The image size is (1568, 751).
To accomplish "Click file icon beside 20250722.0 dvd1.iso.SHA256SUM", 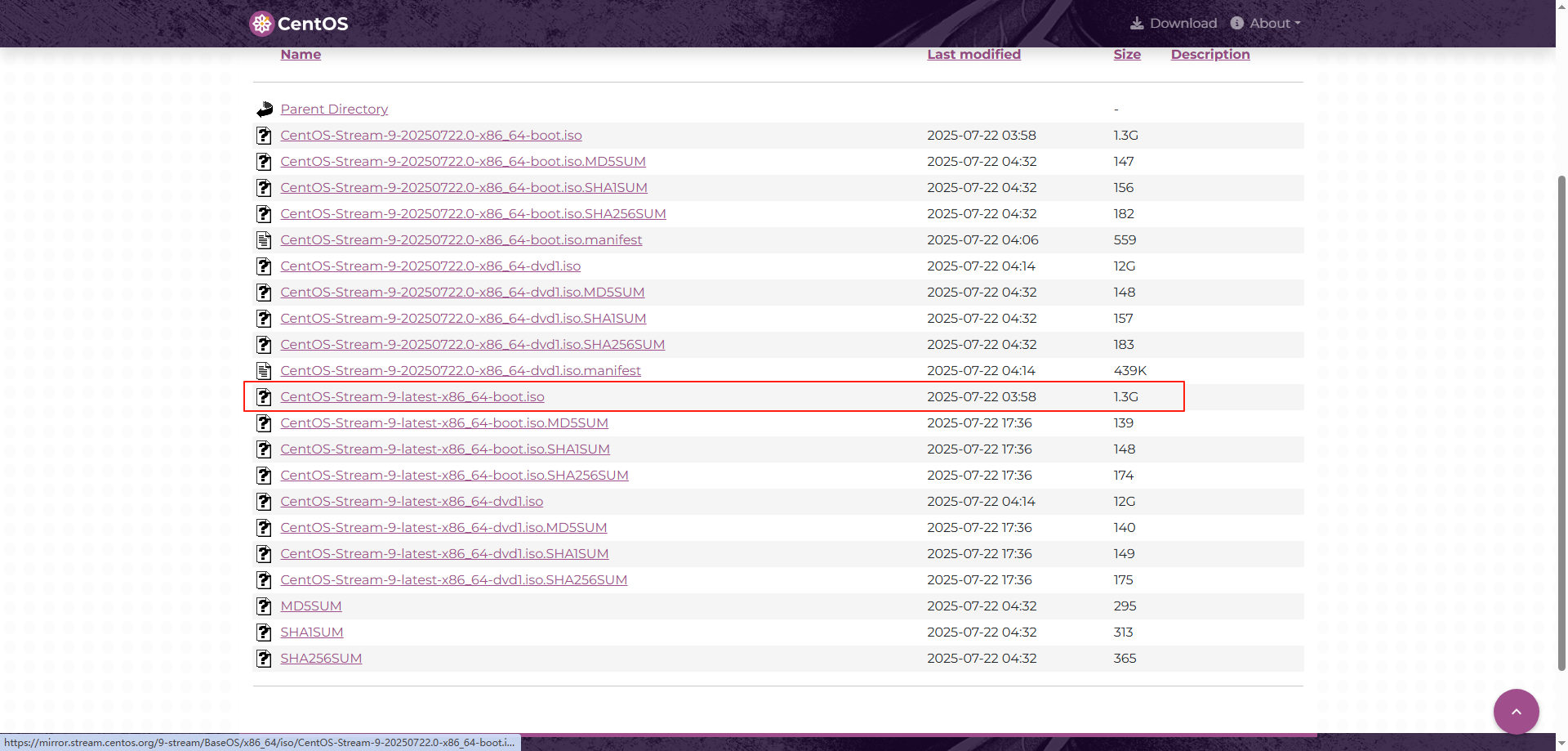I will click(x=264, y=345).
